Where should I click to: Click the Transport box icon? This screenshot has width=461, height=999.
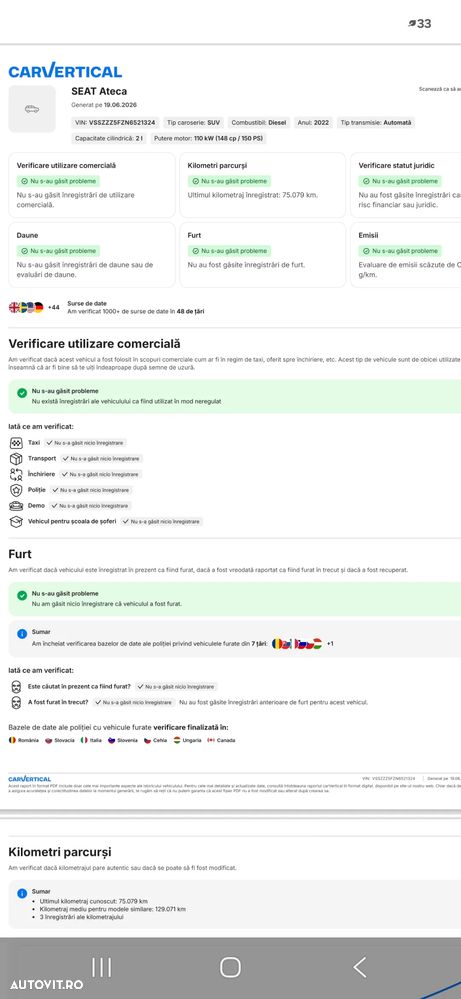(16, 458)
